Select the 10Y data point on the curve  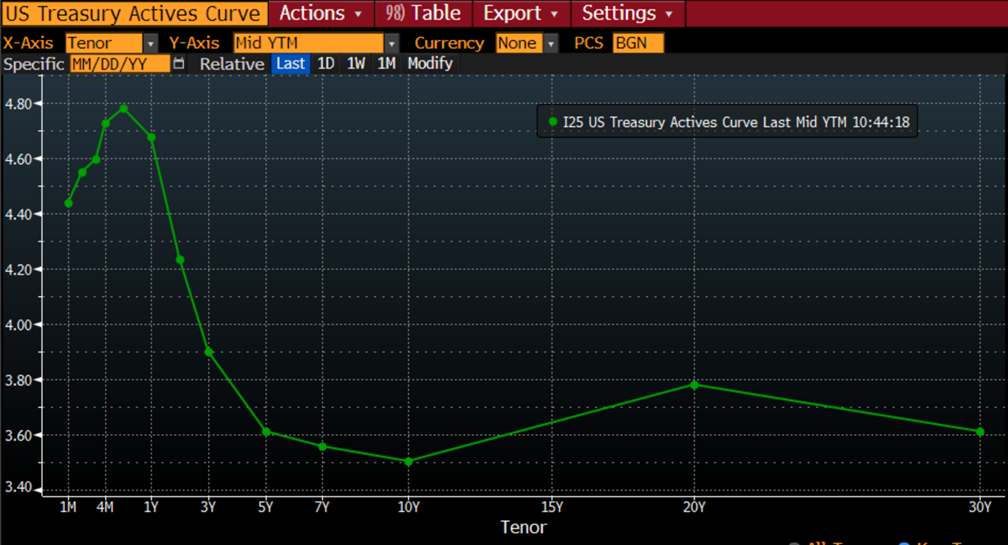coord(408,461)
